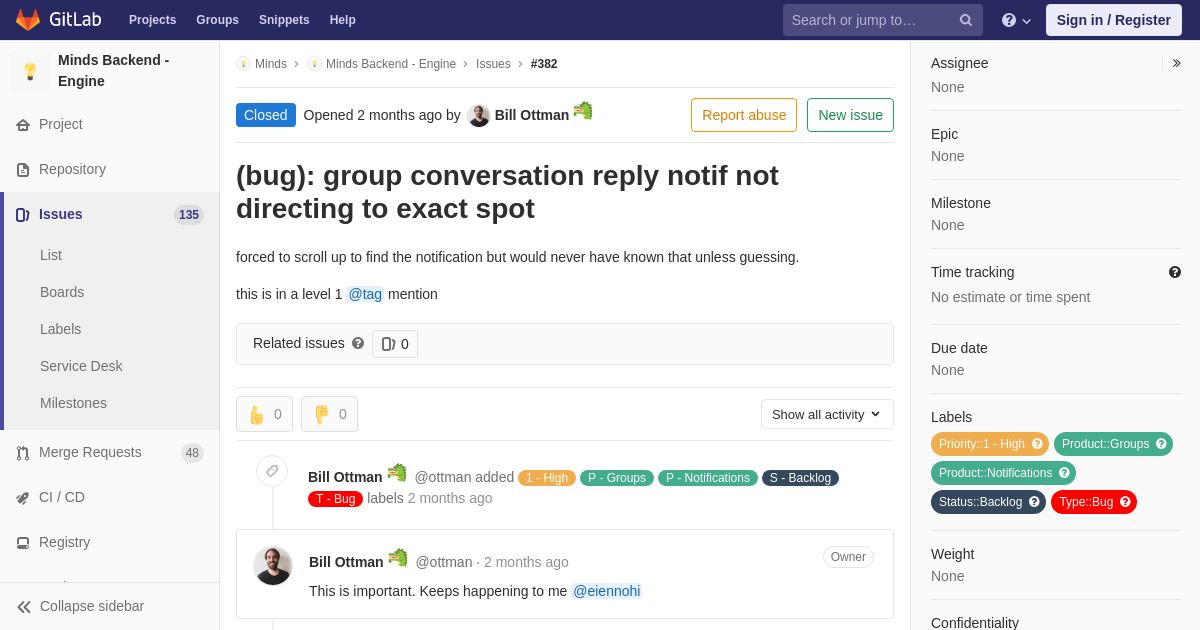
Task: Click the @eiennohi mention link
Action: [x=606, y=591]
